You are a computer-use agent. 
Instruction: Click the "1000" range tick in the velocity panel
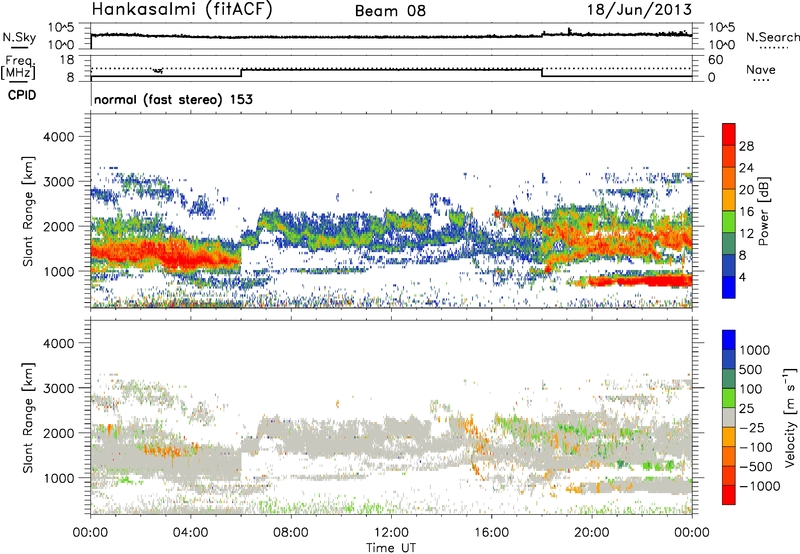[x=58, y=478]
